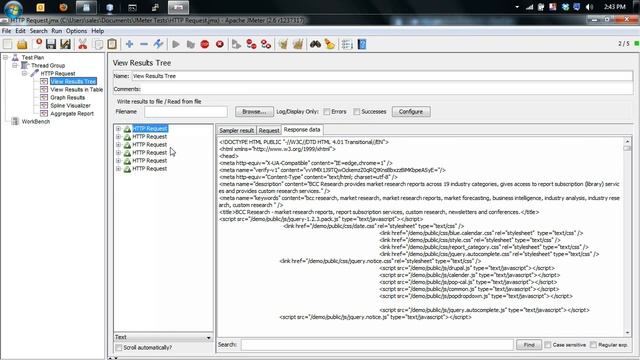This screenshot has height=360, width=640.
Task: Open a test plan via folder icon
Action: click(x=22, y=44)
